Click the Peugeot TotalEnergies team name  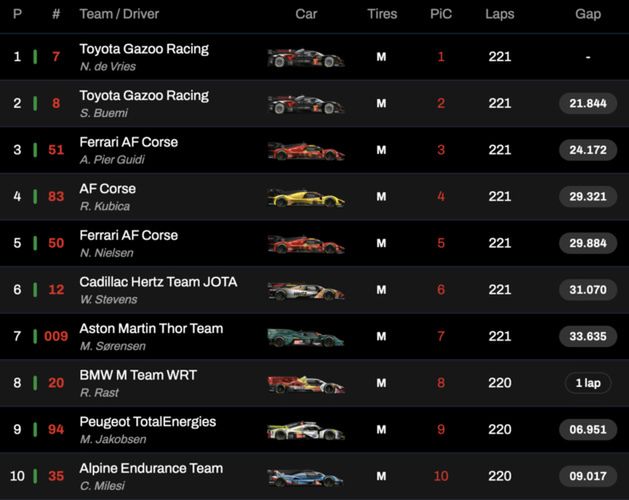click(x=147, y=422)
